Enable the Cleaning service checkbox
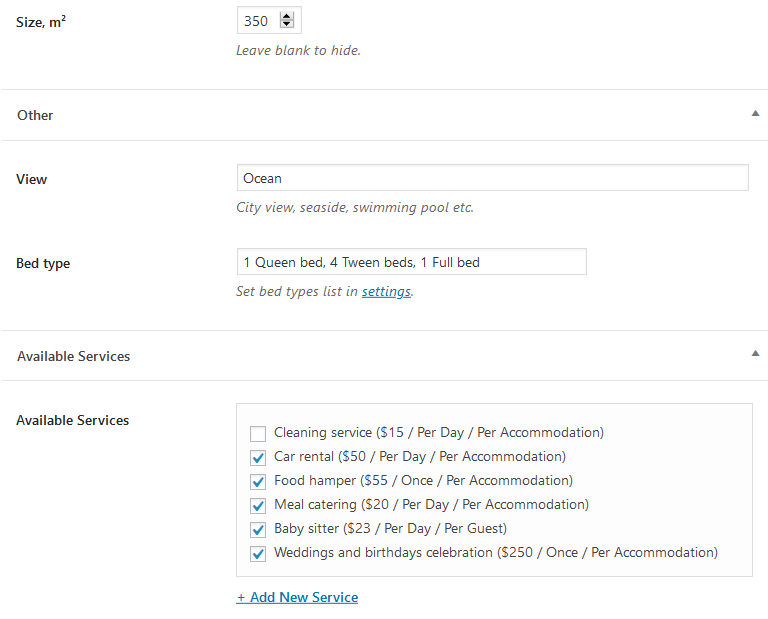 [x=258, y=434]
